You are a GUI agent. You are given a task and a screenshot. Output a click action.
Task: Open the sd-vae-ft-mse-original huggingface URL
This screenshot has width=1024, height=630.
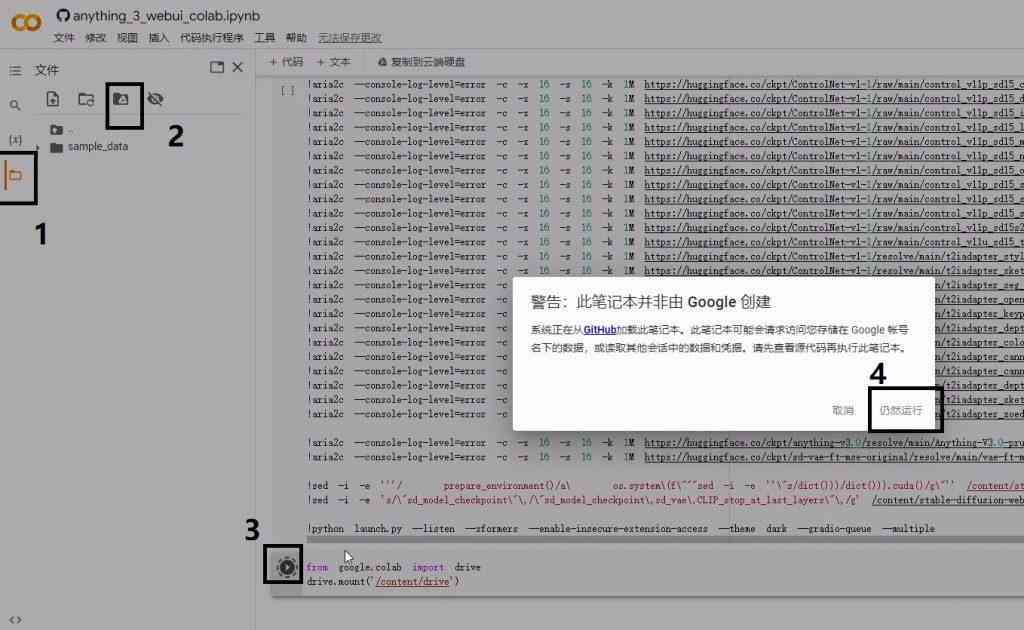click(x=833, y=457)
